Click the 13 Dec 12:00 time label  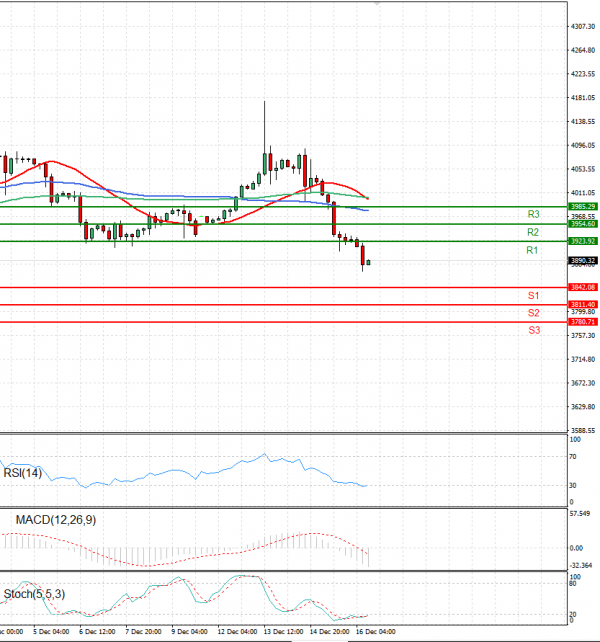[x=283, y=632]
